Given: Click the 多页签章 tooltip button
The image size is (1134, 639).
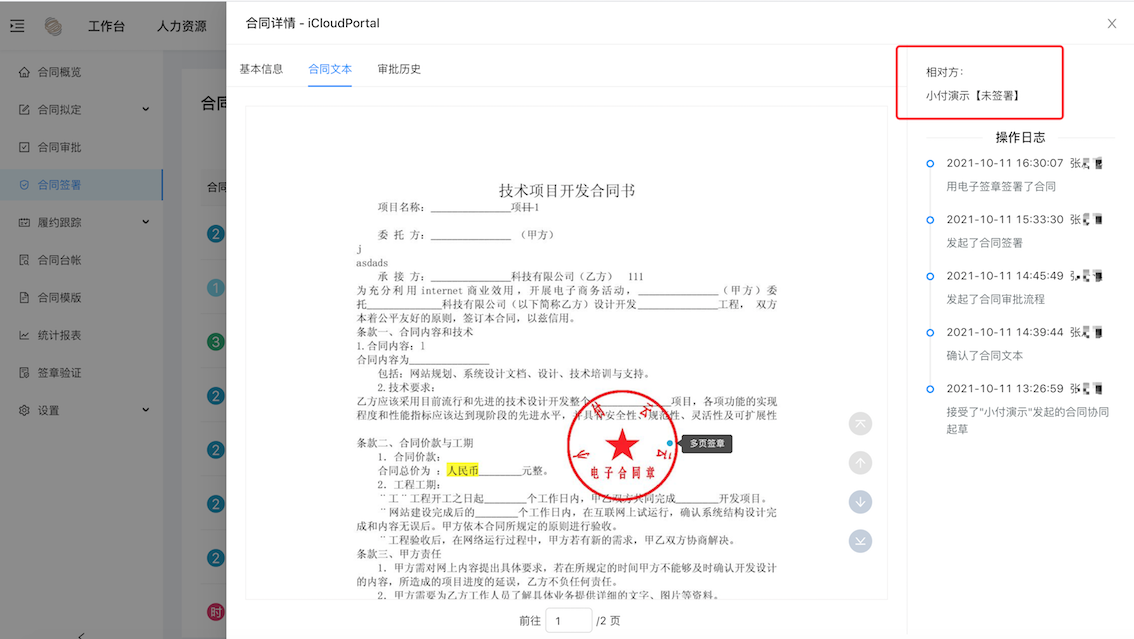Looking at the screenshot, I should coord(707,443).
